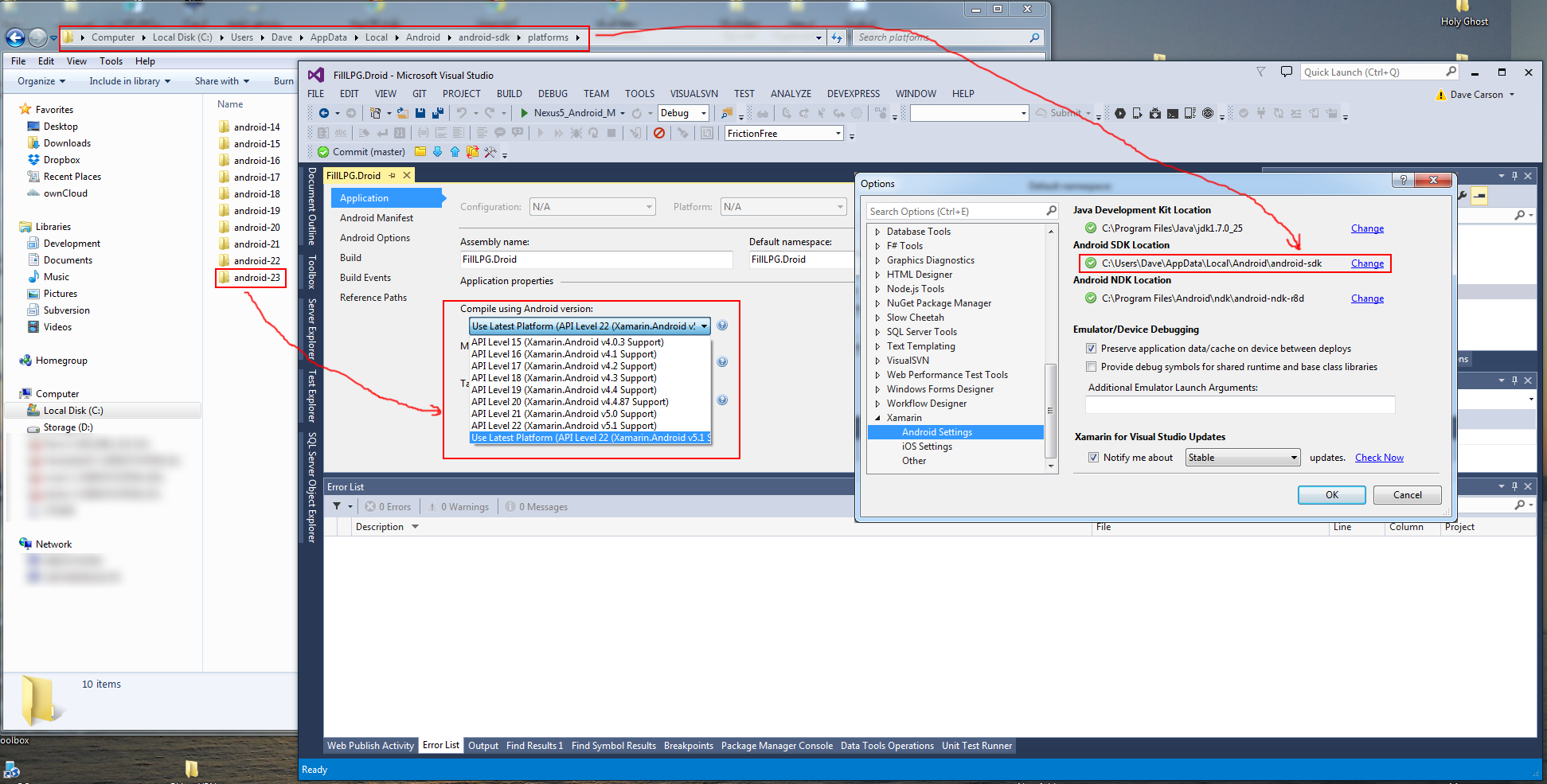Open the Debug configuration dropdown
This screenshot has height=784, width=1547.
(683, 113)
